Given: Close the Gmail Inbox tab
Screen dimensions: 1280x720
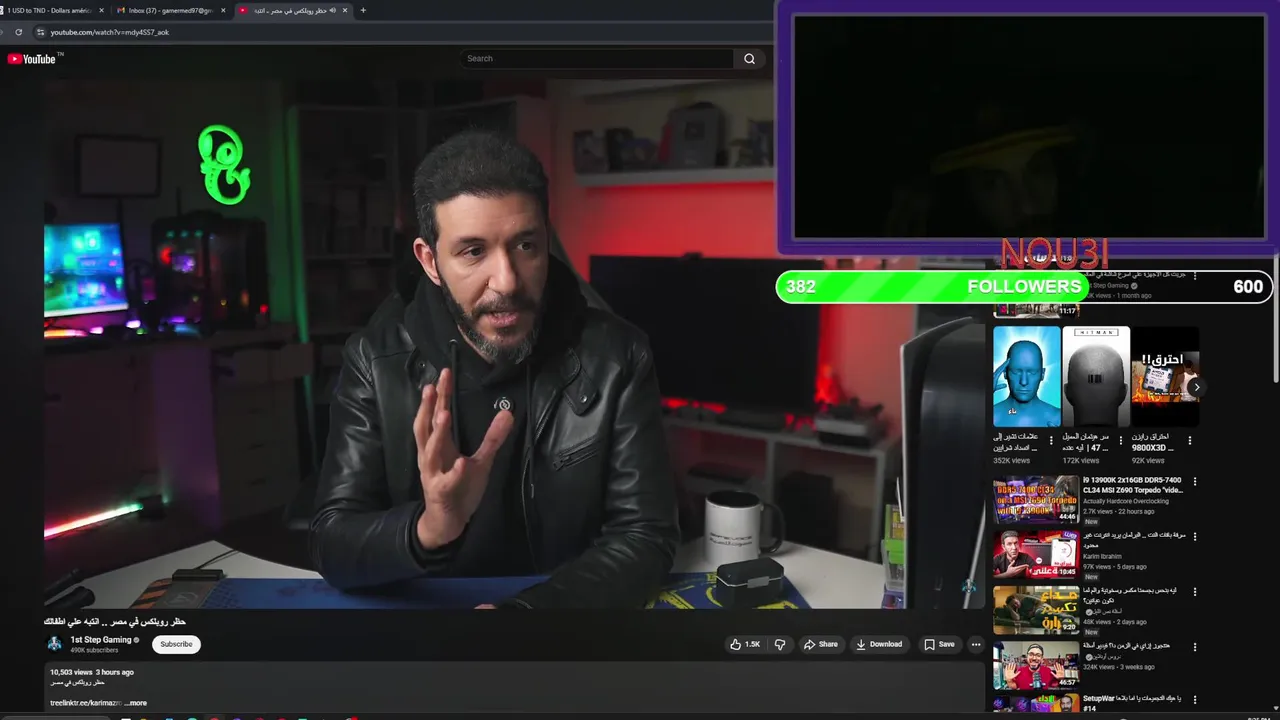Looking at the screenshot, I should tap(223, 10).
